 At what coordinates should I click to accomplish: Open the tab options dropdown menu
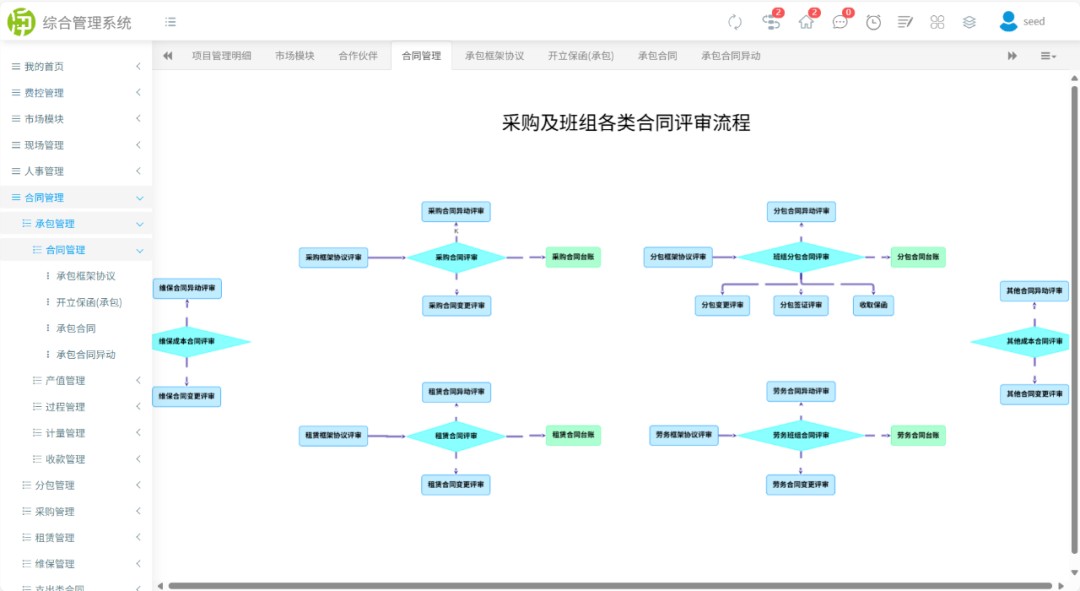pos(1047,56)
